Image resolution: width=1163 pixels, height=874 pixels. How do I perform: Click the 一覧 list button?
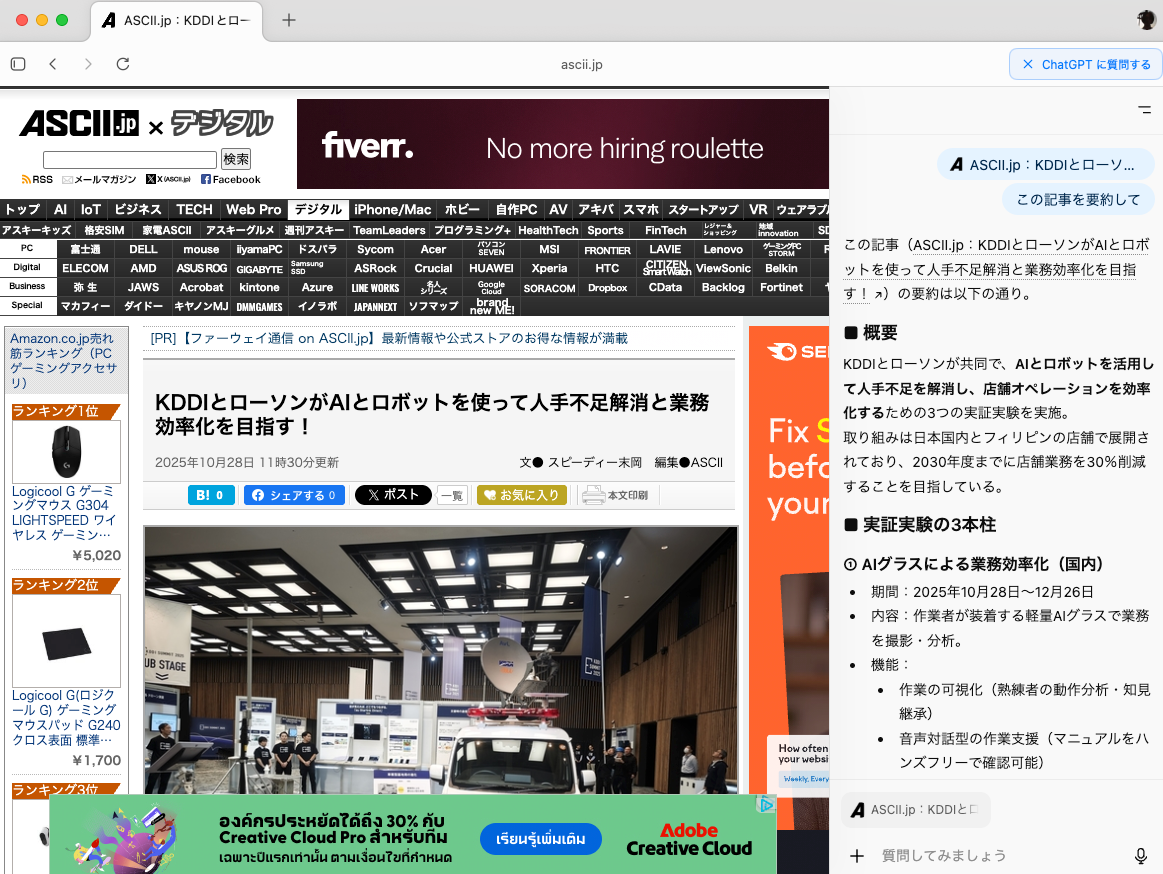pos(452,496)
